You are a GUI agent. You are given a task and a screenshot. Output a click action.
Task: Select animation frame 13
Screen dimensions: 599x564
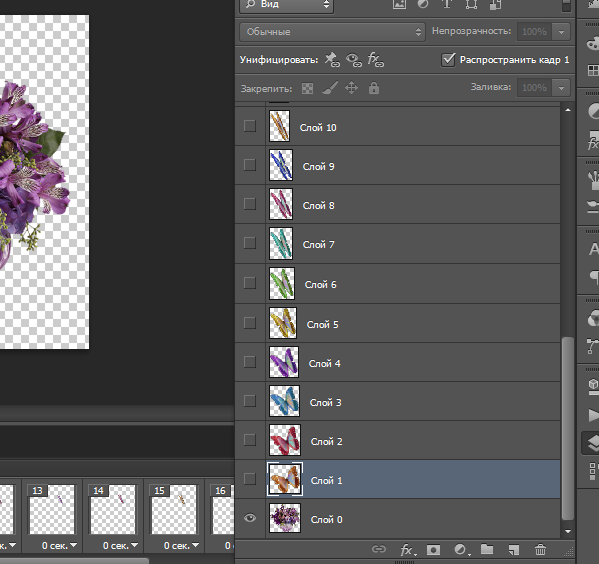pyautogui.click(x=52, y=509)
